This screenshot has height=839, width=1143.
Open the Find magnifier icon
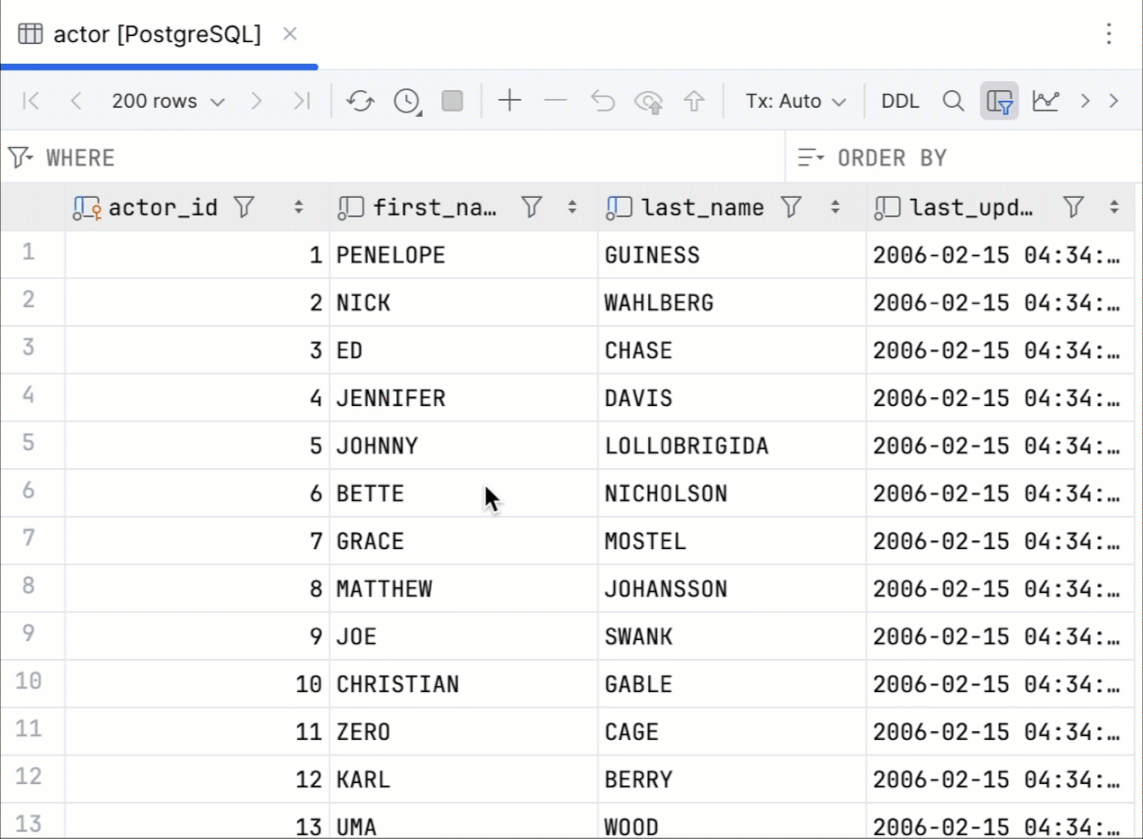point(953,101)
